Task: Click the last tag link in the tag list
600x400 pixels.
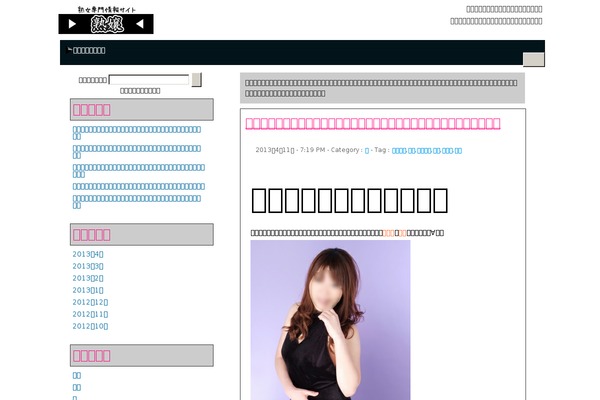Action: [458, 151]
